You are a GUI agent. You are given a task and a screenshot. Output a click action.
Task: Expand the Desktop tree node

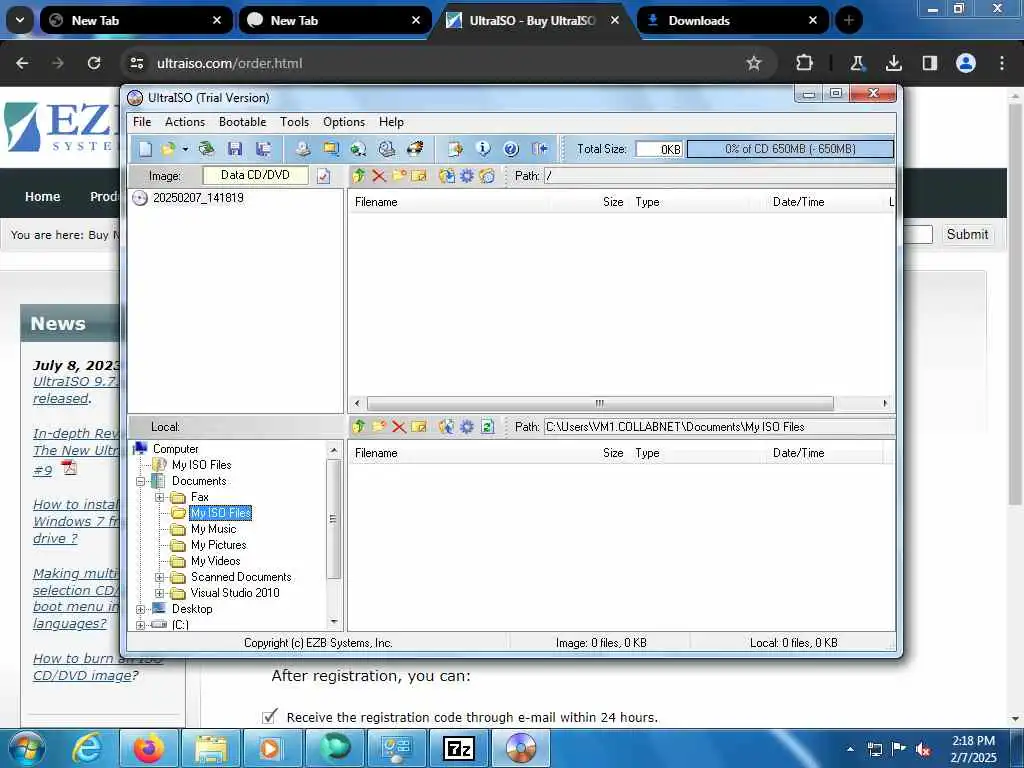click(x=140, y=609)
